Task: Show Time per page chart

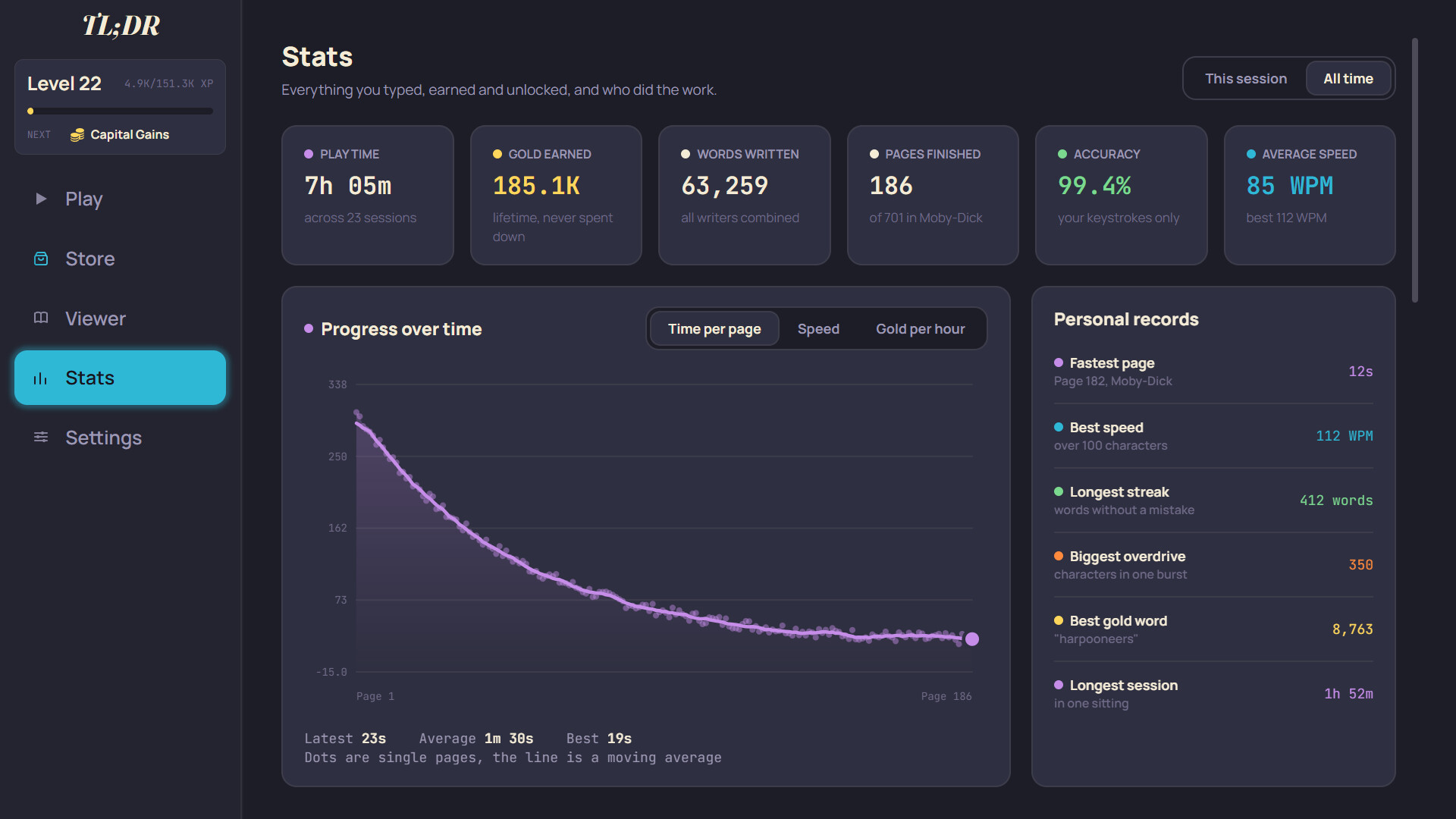Action: 714,329
